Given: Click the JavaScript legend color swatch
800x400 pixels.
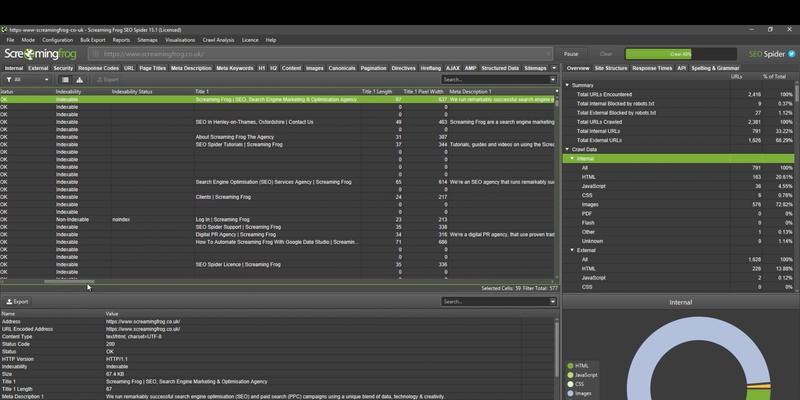Looking at the screenshot, I should (570, 375).
